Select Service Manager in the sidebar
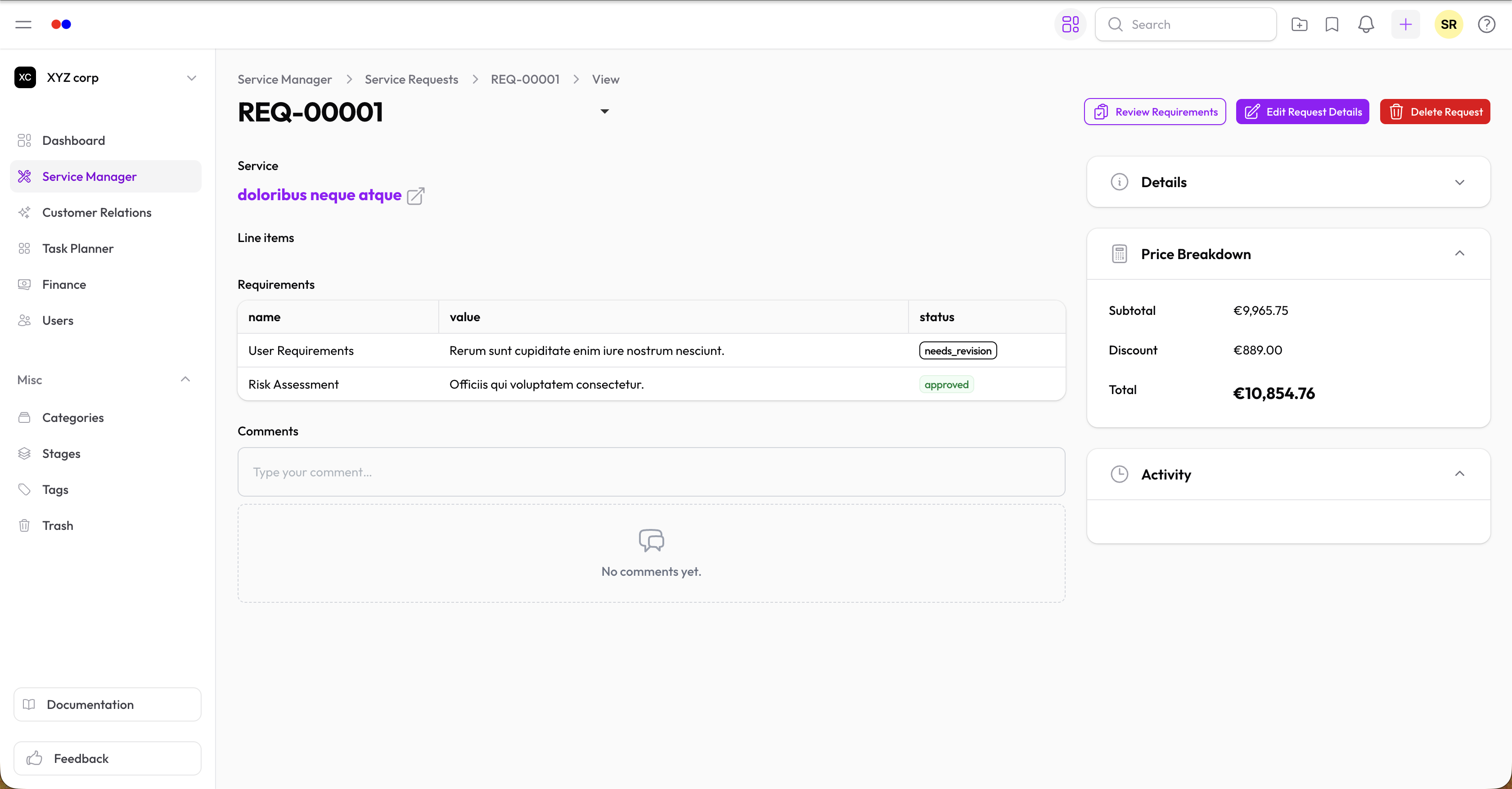1512x789 pixels. coord(106,177)
